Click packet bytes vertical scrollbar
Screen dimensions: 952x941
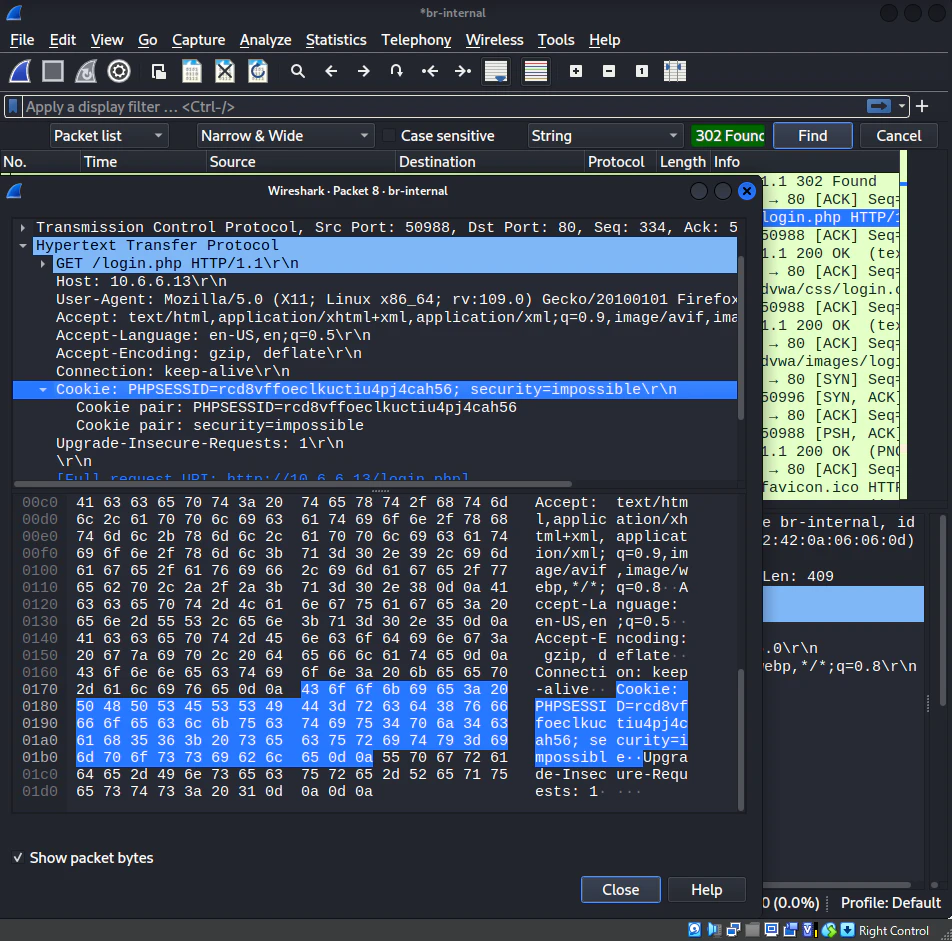coord(741,739)
